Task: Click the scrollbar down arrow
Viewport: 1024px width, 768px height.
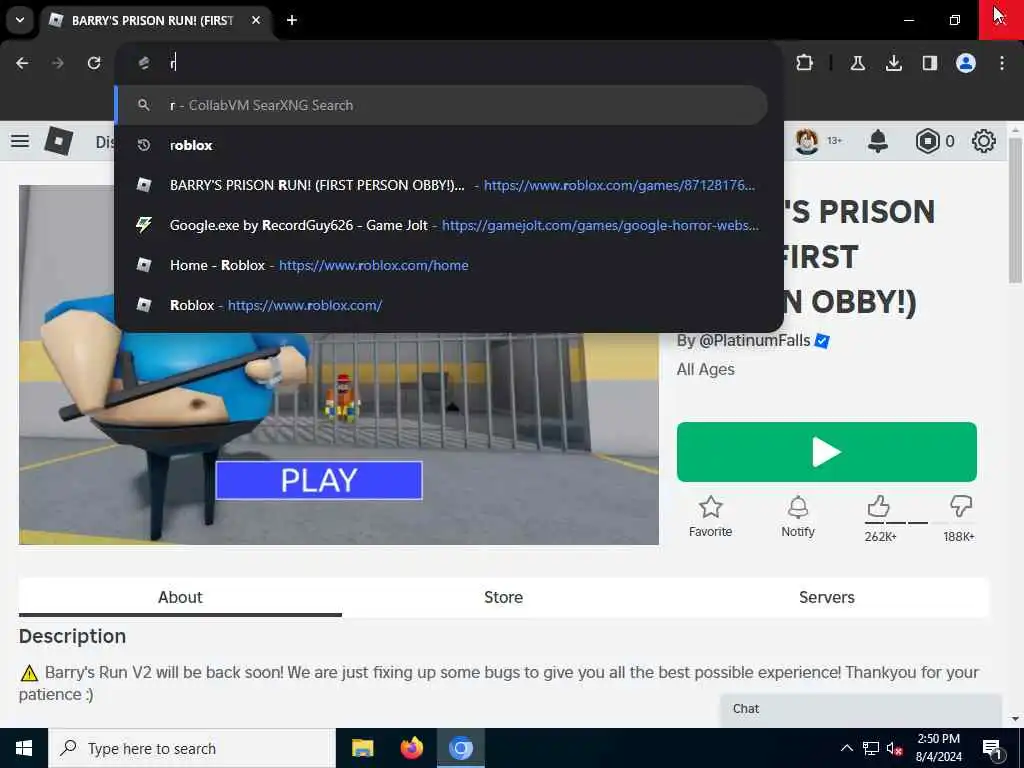Action: coord(1015,719)
